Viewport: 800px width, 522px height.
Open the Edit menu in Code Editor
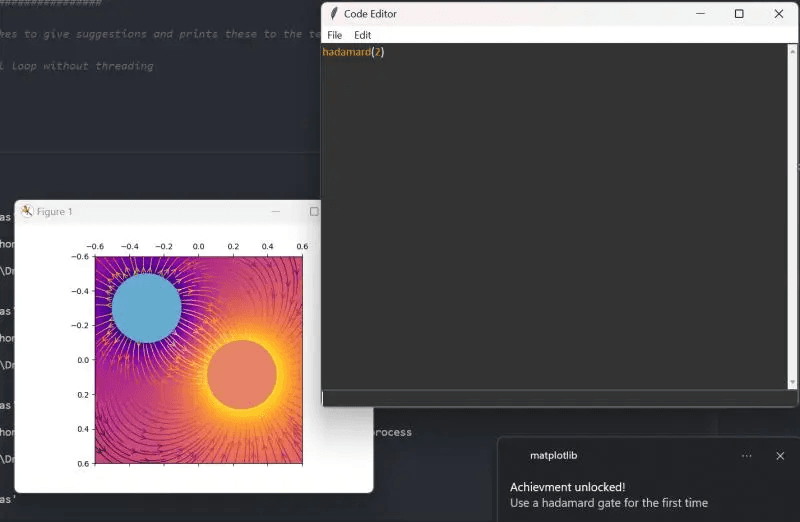(x=362, y=35)
